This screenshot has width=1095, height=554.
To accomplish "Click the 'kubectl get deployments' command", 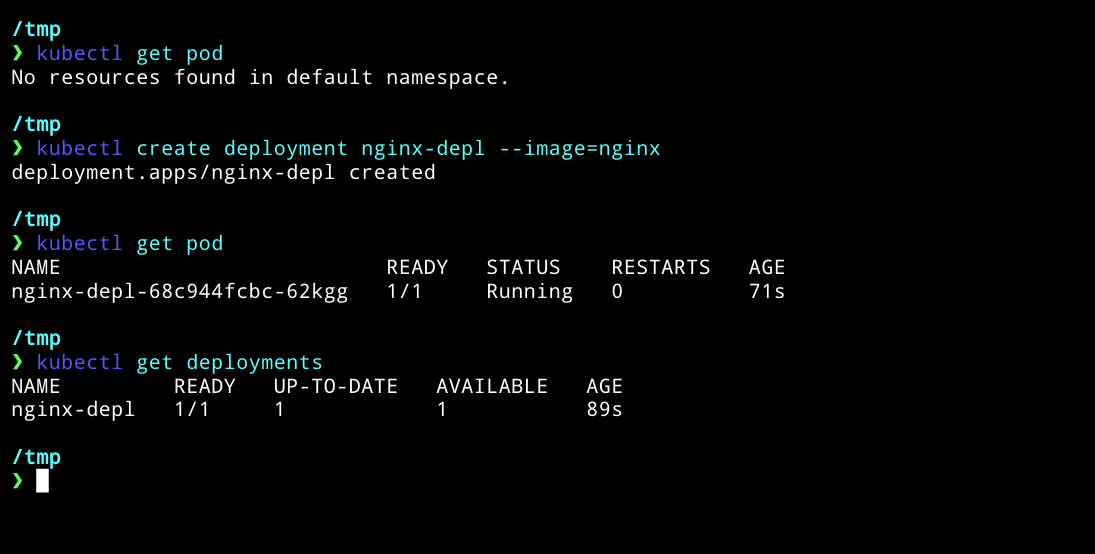I will pos(179,363).
